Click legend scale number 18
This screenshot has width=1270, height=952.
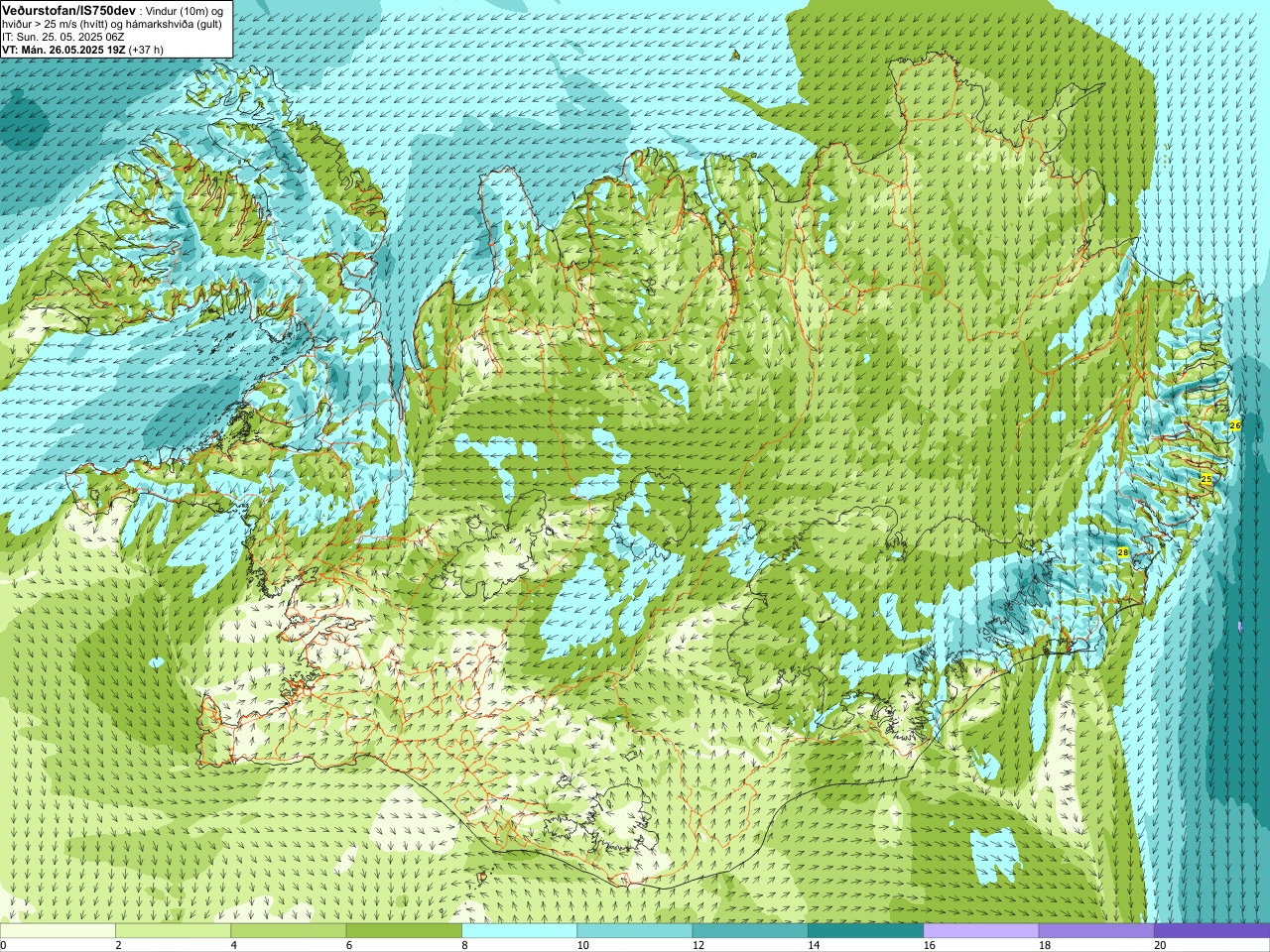[x=1045, y=945]
